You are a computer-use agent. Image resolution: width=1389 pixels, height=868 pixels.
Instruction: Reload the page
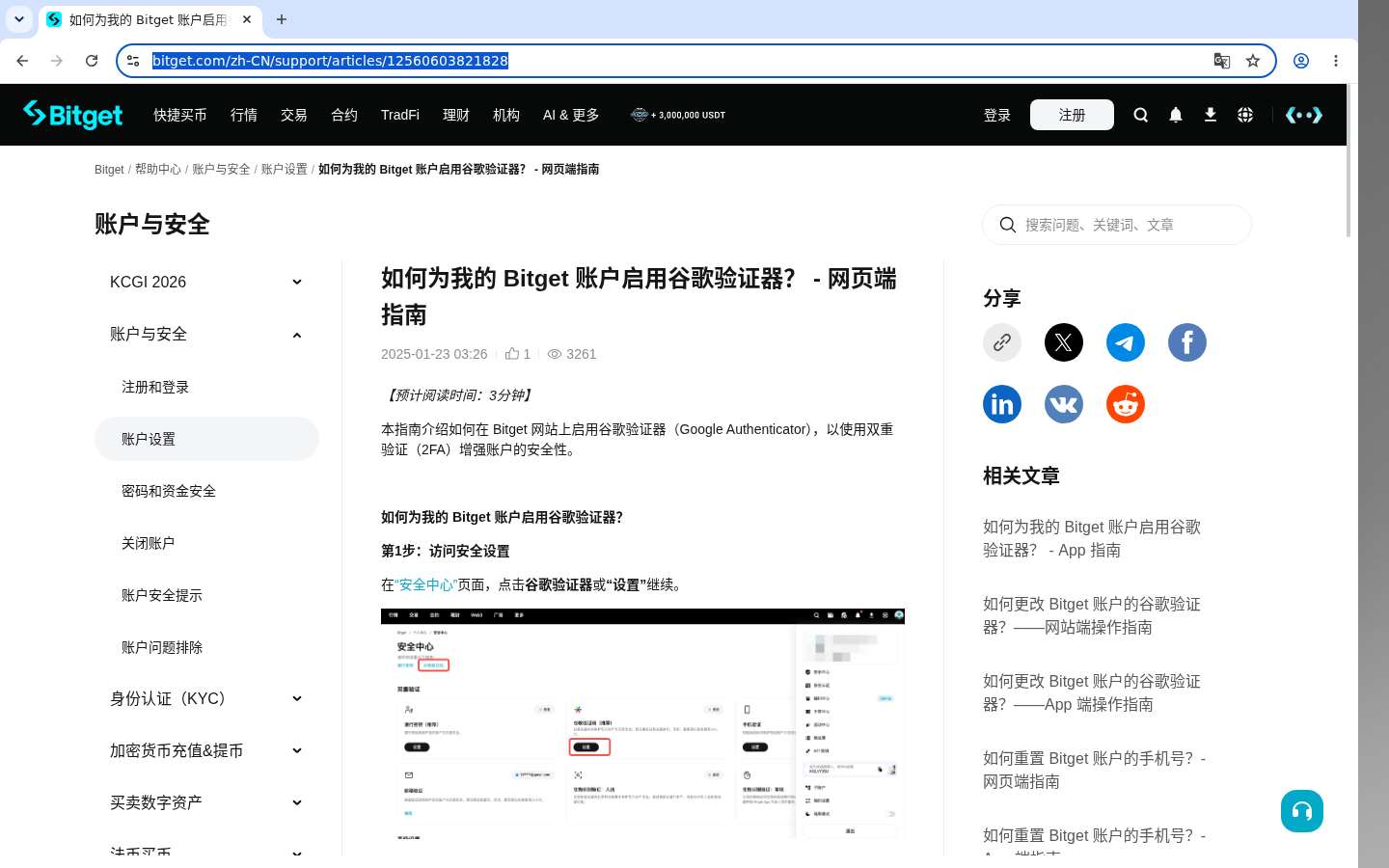coord(92,61)
